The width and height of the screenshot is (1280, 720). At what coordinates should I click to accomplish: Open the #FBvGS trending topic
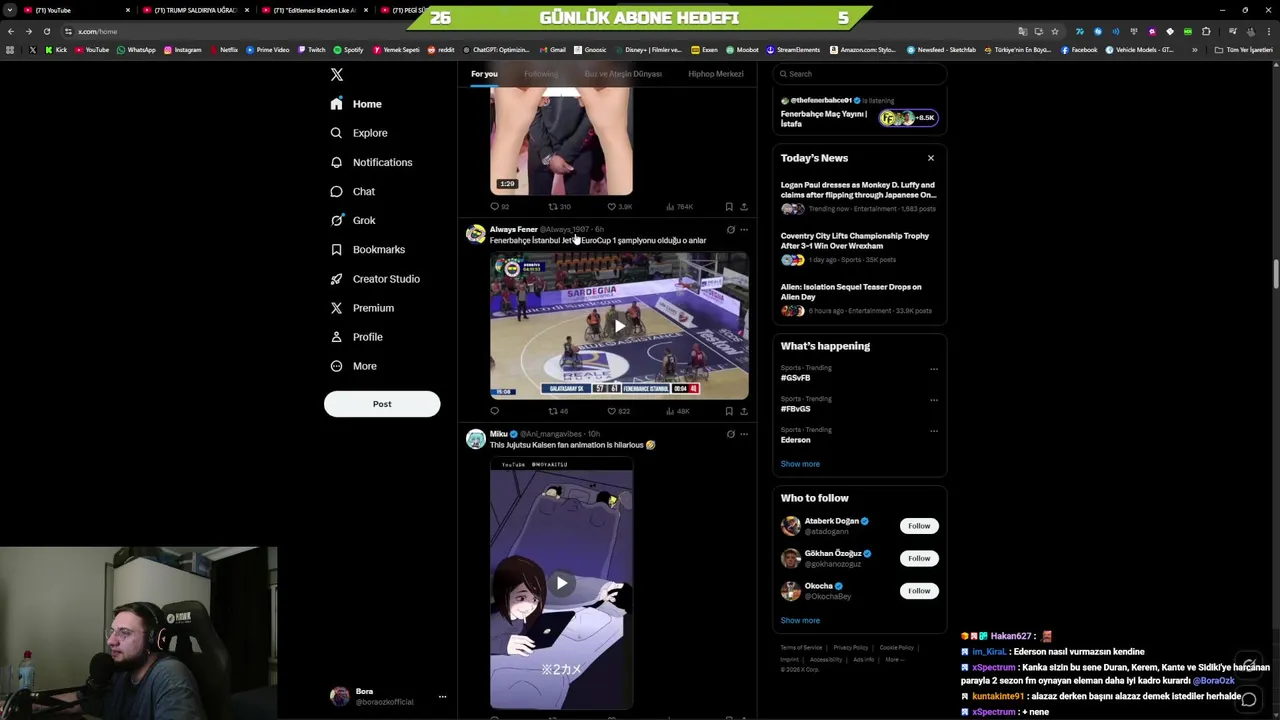click(x=796, y=409)
